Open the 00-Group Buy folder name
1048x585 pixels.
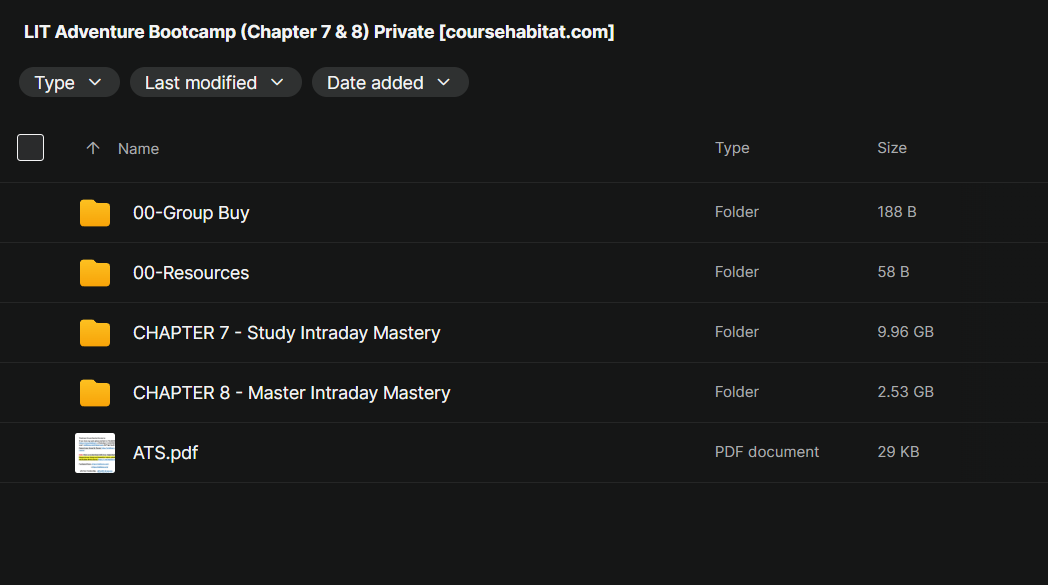click(x=191, y=213)
